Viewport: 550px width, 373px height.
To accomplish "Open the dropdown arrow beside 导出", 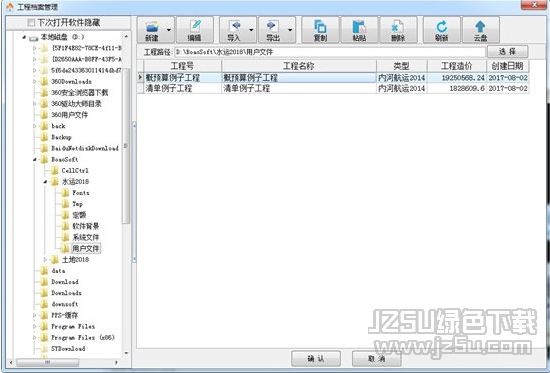I will click(290, 30).
